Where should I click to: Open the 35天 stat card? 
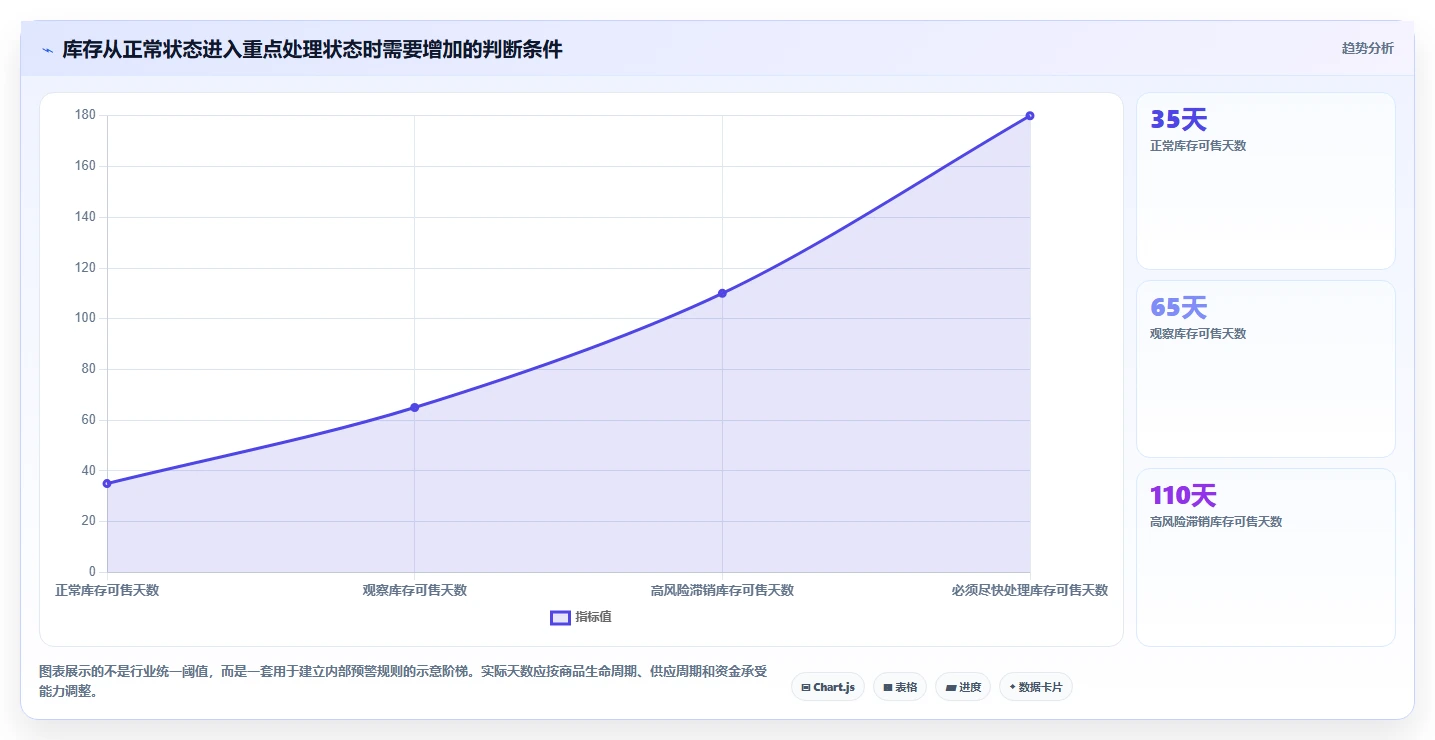[x=1265, y=181]
